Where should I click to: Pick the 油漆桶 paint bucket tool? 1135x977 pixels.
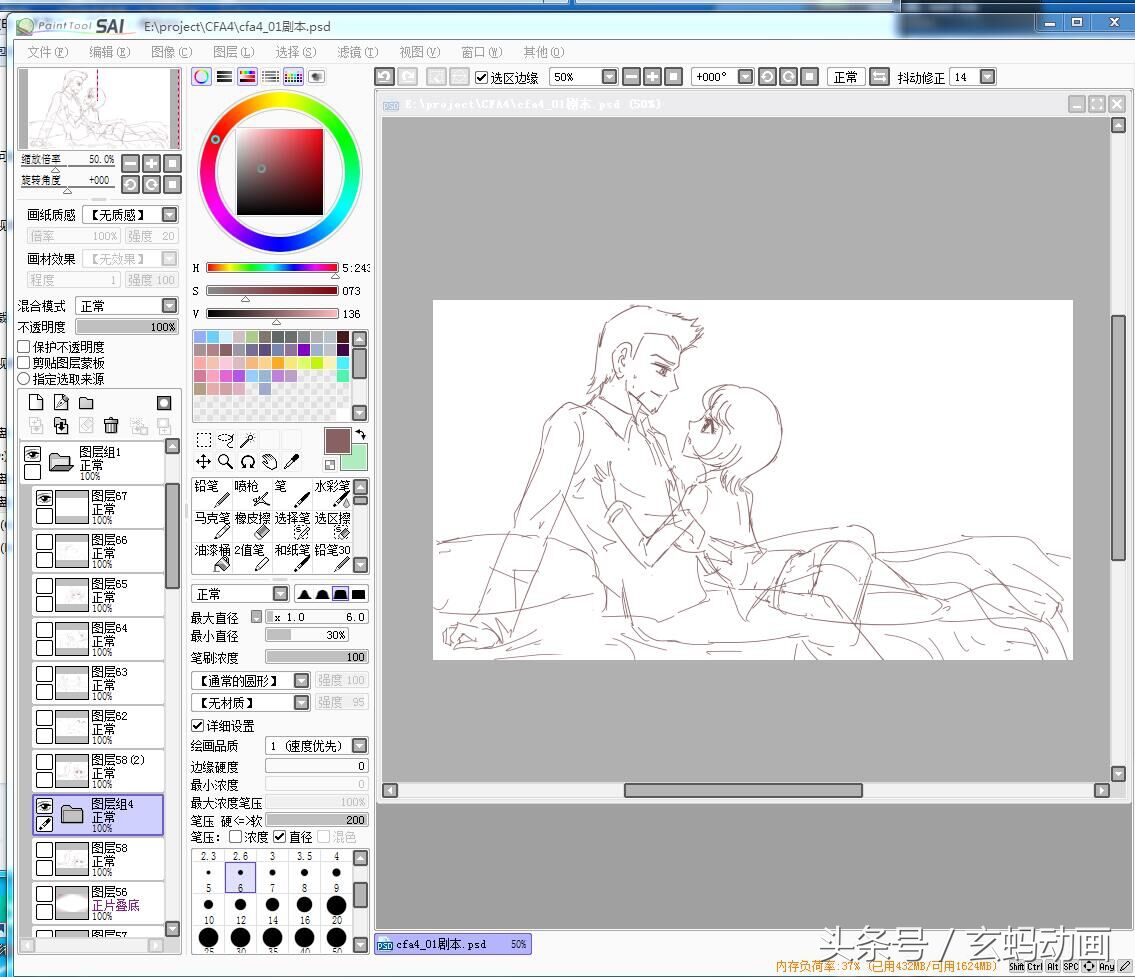[211, 557]
